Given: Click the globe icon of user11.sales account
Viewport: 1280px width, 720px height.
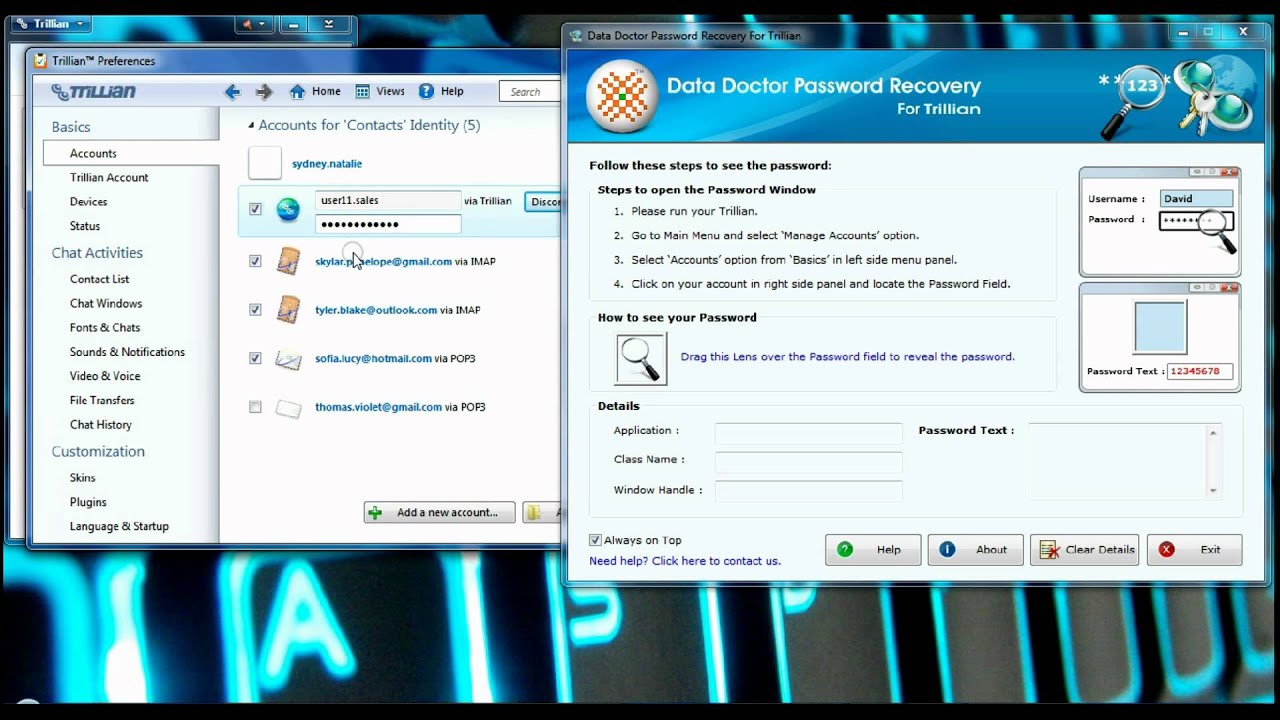Looking at the screenshot, I should click(288, 209).
